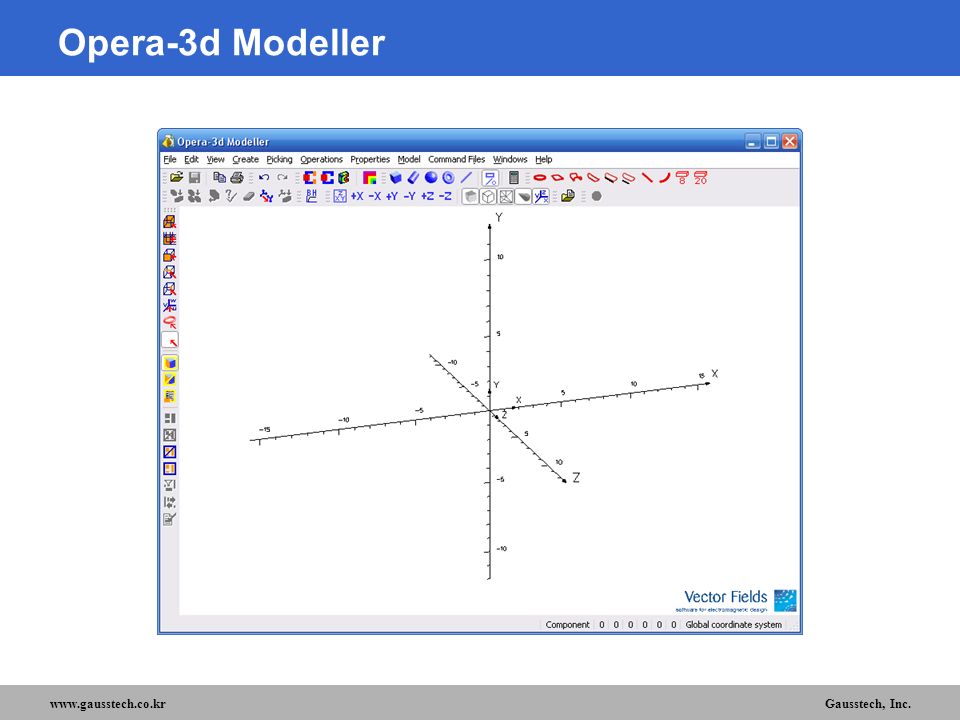
Task: Open the calculator tool
Action: [x=514, y=178]
